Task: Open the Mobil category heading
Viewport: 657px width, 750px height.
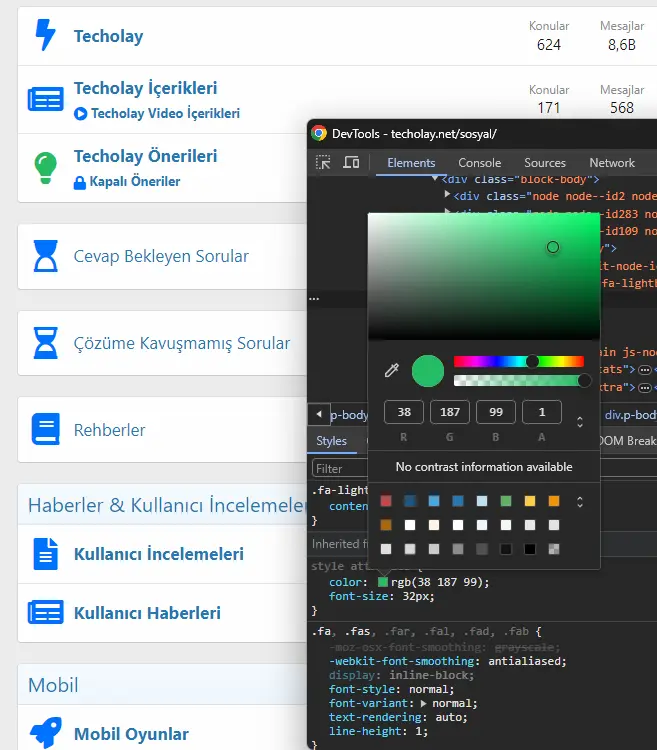Action: [53, 685]
